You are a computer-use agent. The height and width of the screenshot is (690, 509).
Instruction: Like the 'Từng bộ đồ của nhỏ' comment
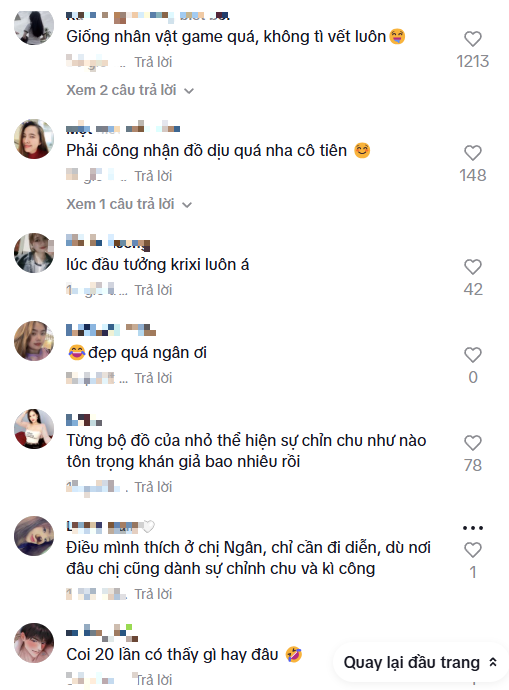tap(472, 443)
